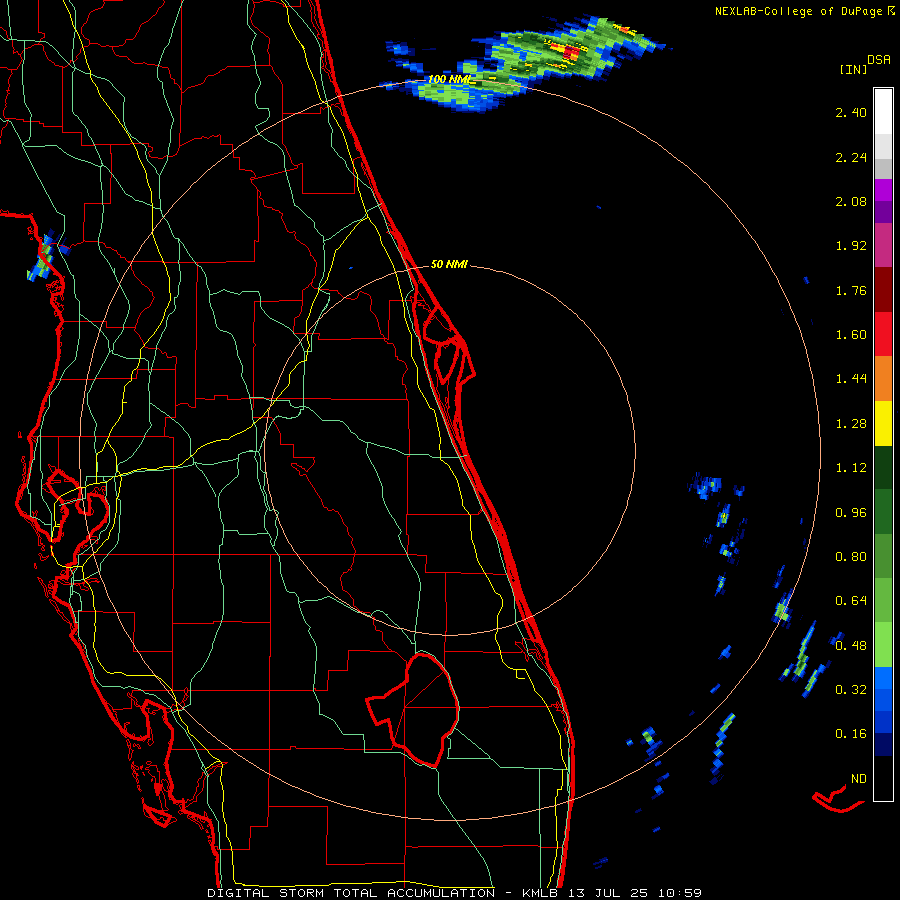Click the rain echo on the west coast
Screen dimensions: 900x900
(x=45, y=258)
